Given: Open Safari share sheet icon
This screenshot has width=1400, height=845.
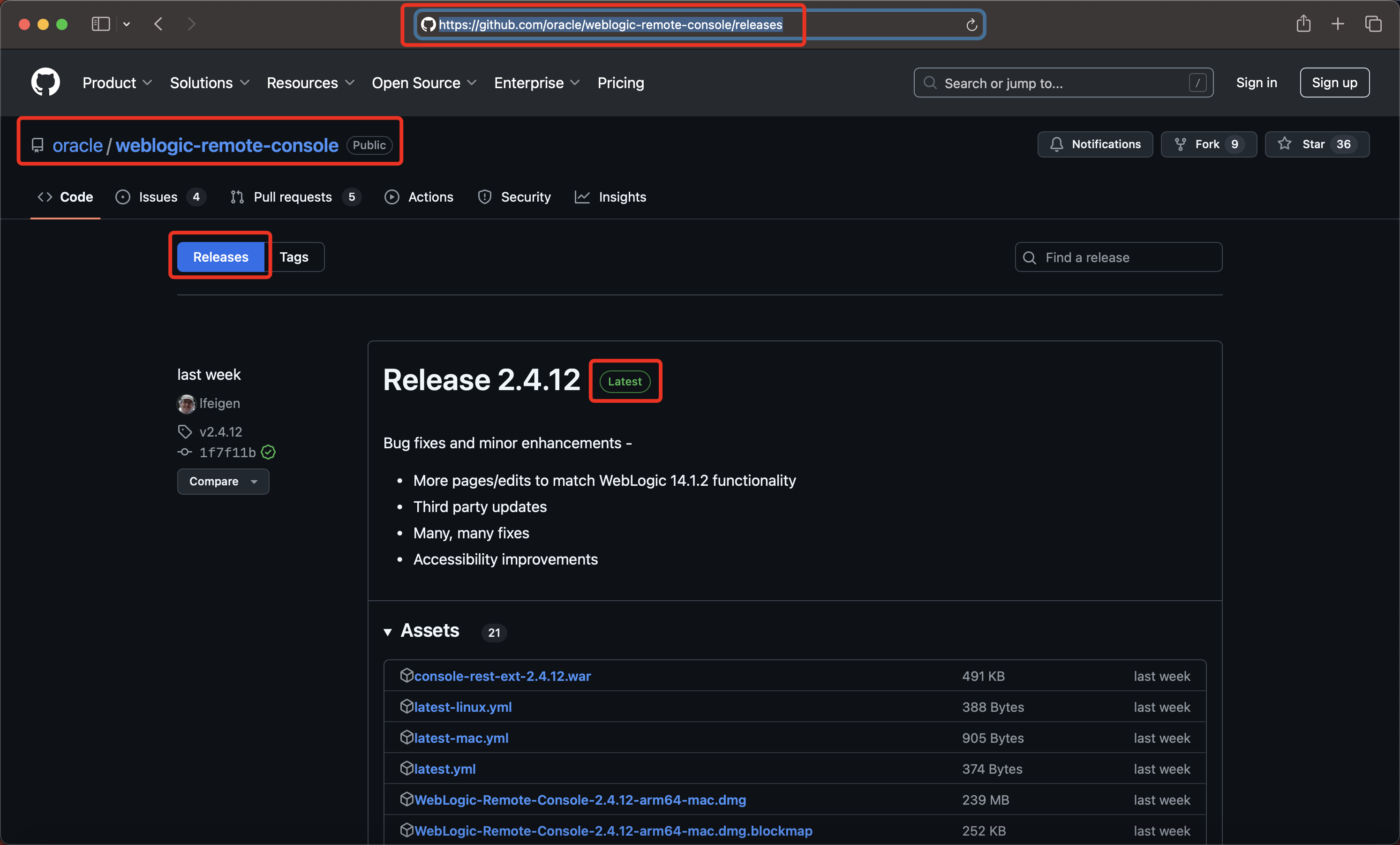Looking at the screenshot, I should point(1303,24).
